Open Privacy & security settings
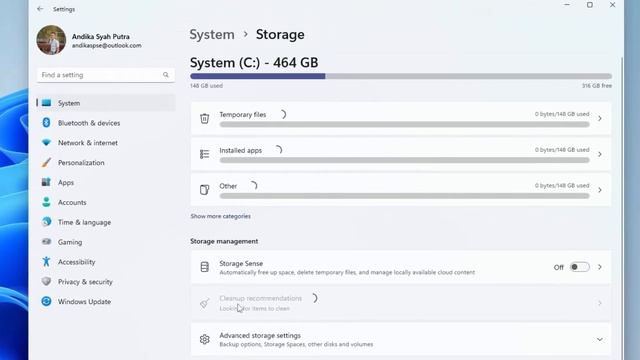Screen dimensions: 640x360 [106, 282]
